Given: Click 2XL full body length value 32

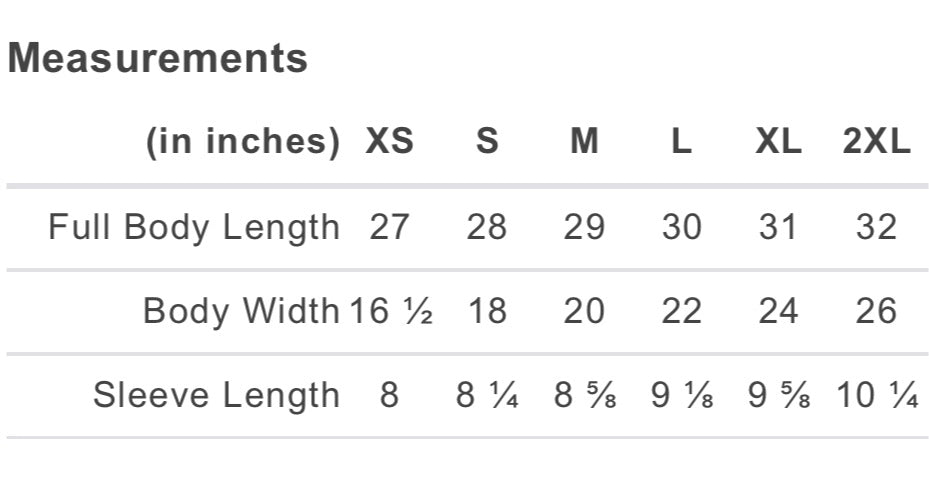Looking at the screenshot, I should click(876, 227).
